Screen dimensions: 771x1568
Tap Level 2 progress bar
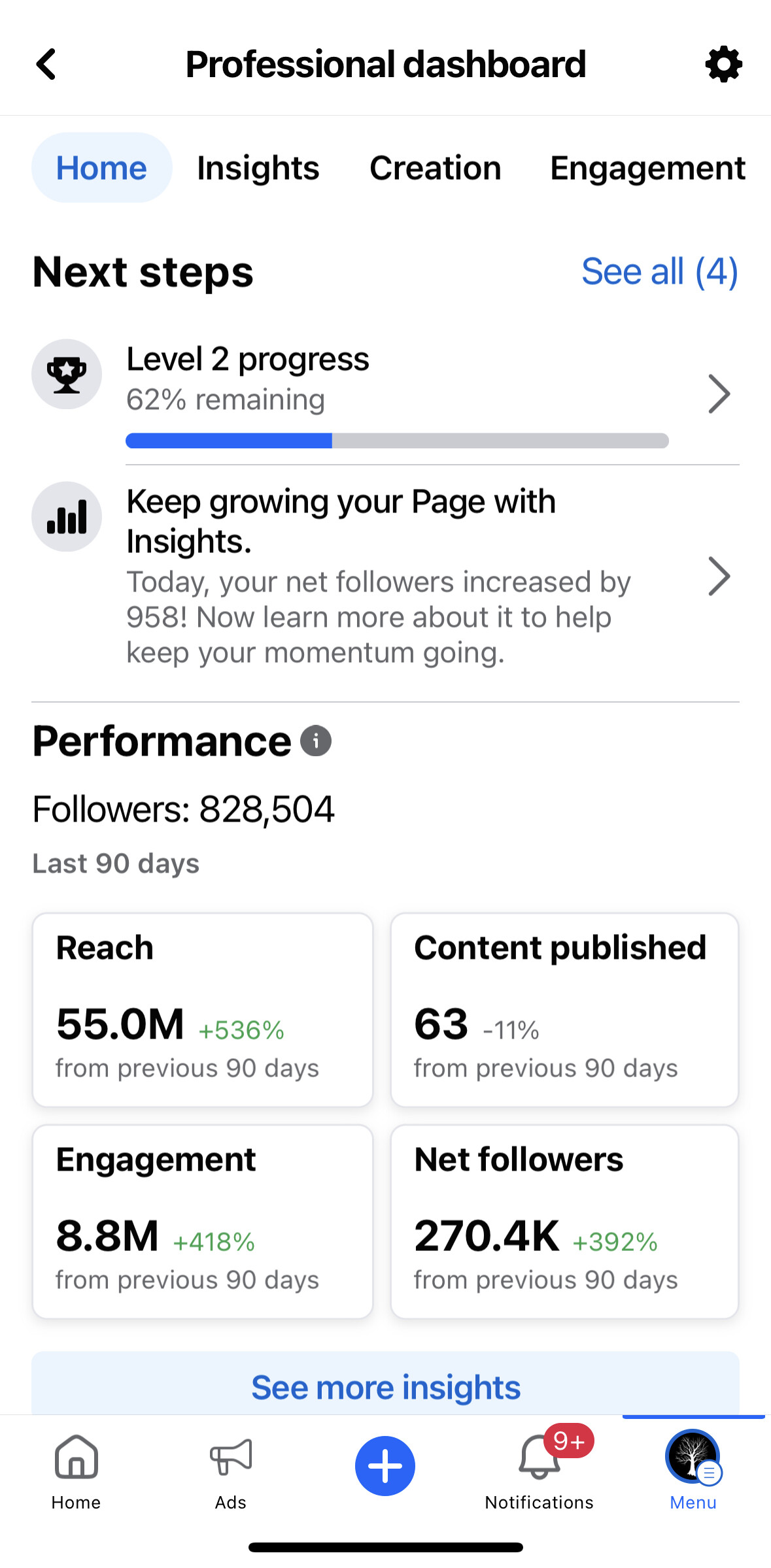[x=397, y=441]
